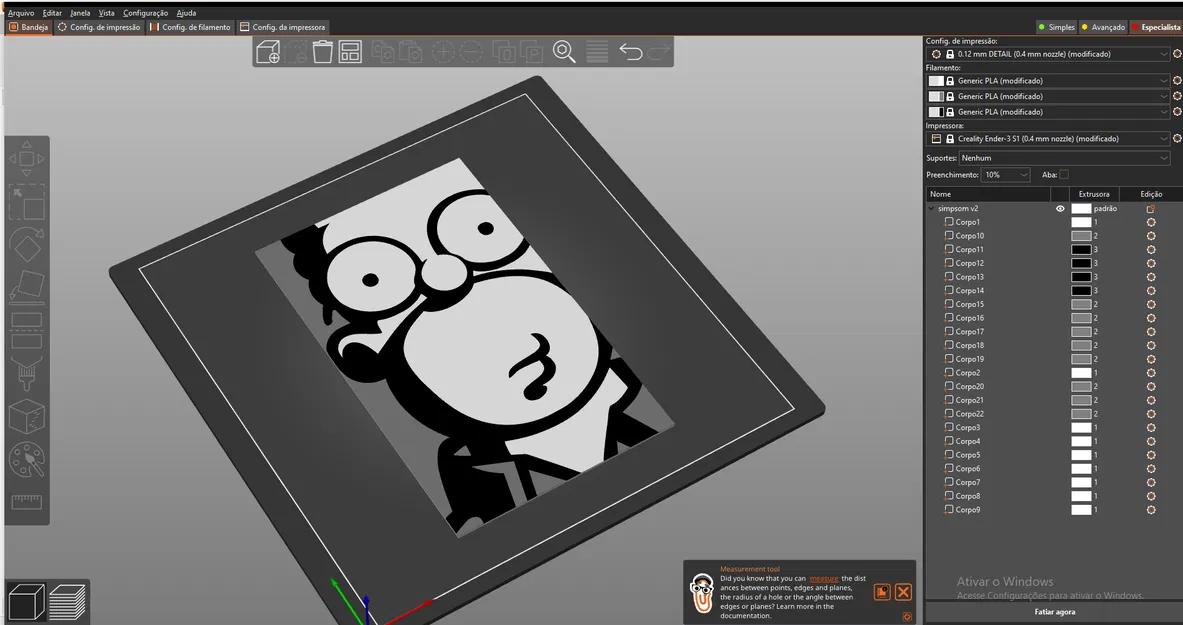Select the Move gizmo tool

click(26, 159)
